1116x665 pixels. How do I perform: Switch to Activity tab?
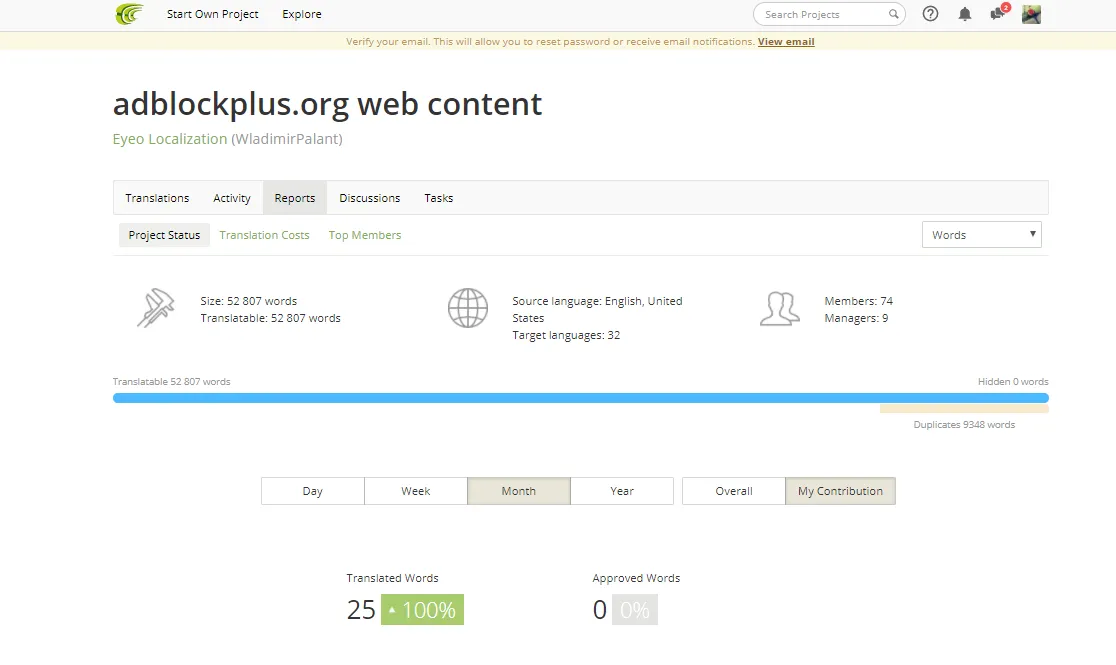pos(232,198)
